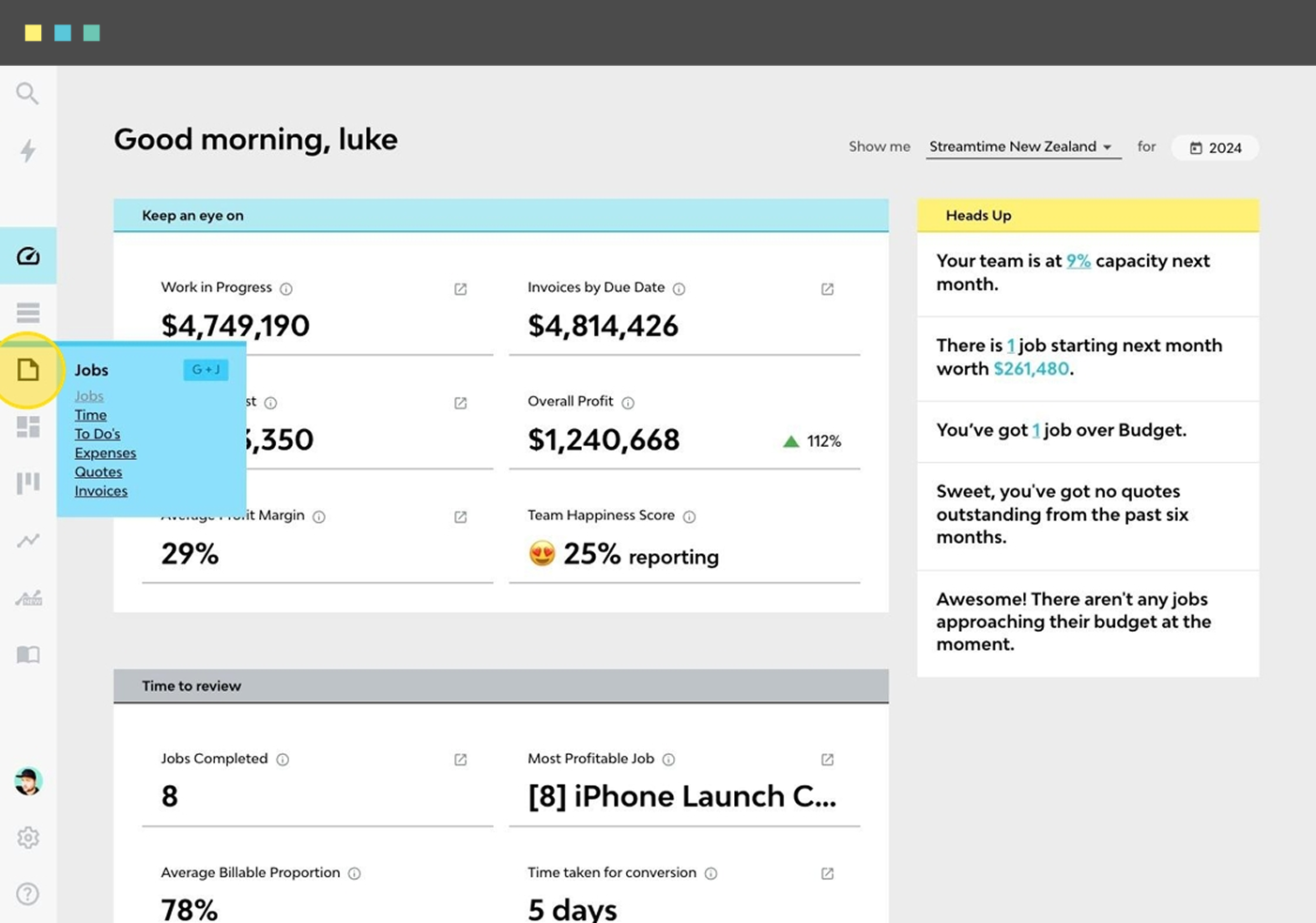1316x923 pixels.
Task: Open the dashboard speedometer icon
Action: [27, 254]
